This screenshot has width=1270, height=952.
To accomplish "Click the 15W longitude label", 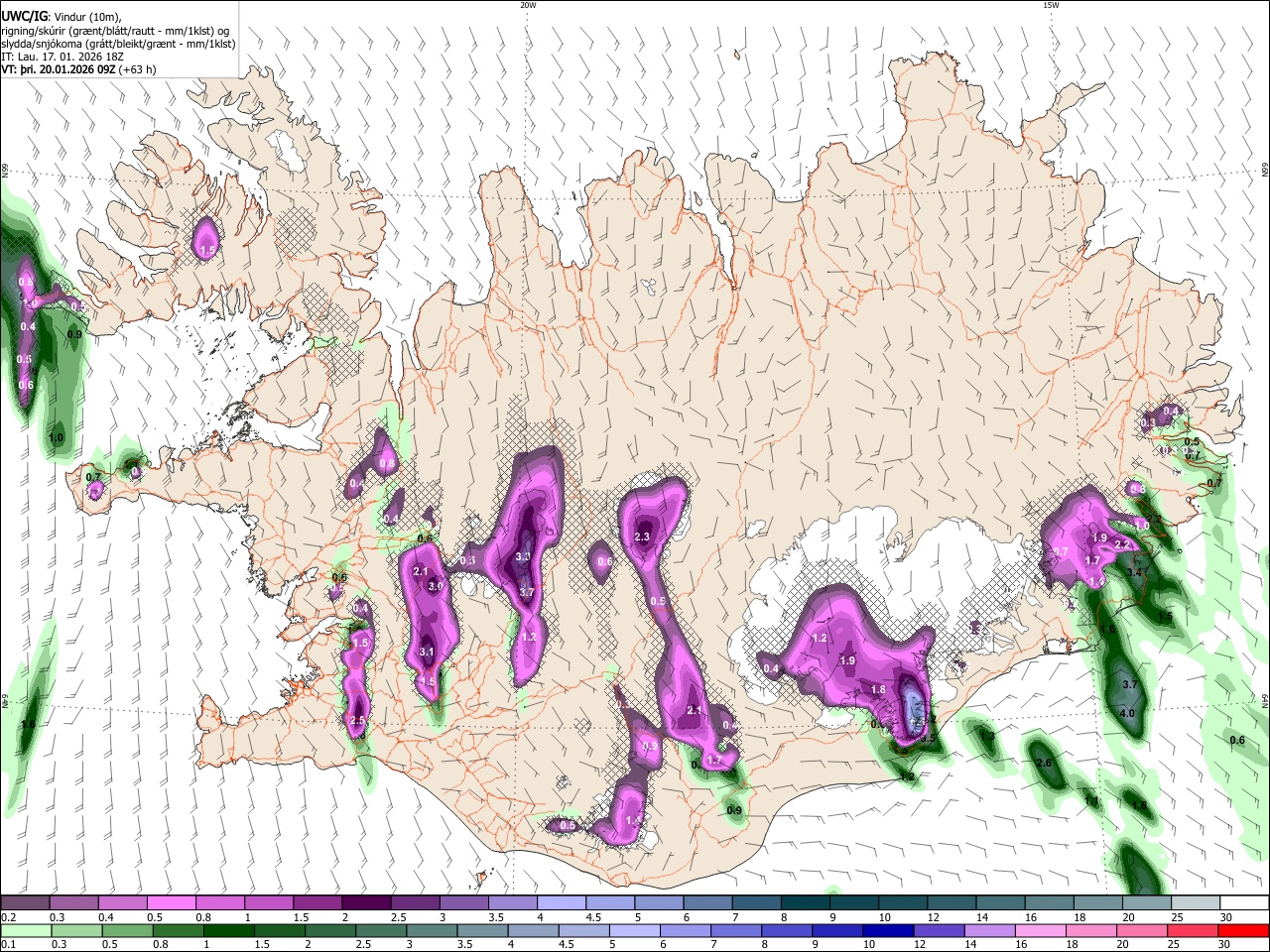I will pyautogui.click(x=1051, y=5).
